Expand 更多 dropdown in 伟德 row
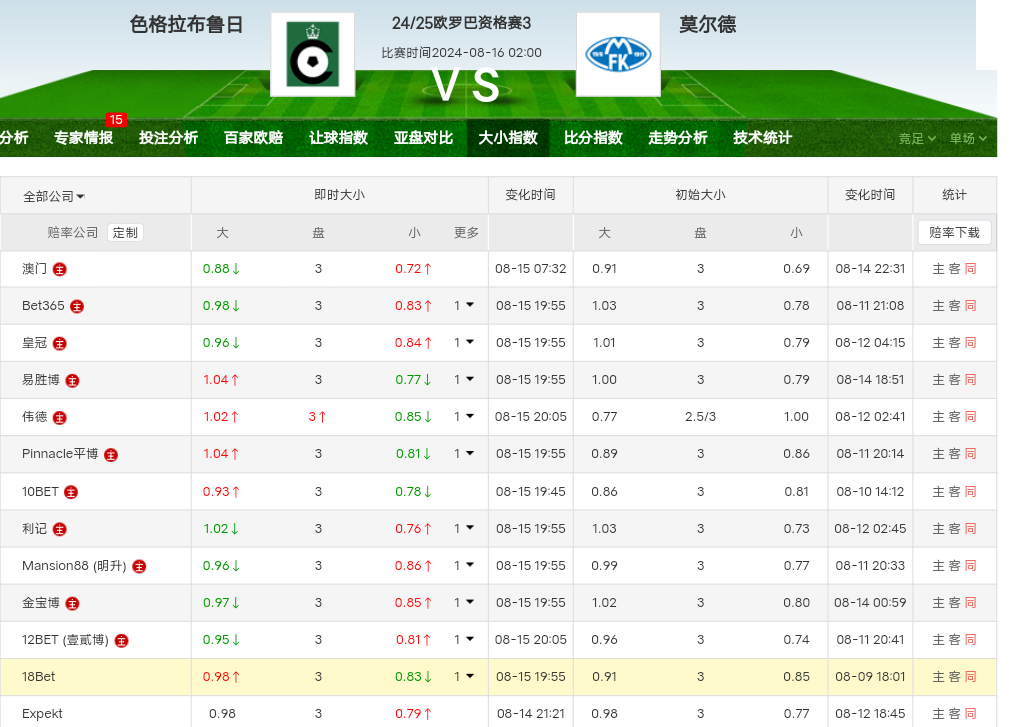The image size is (1015, 727). (x=464, y=416)
